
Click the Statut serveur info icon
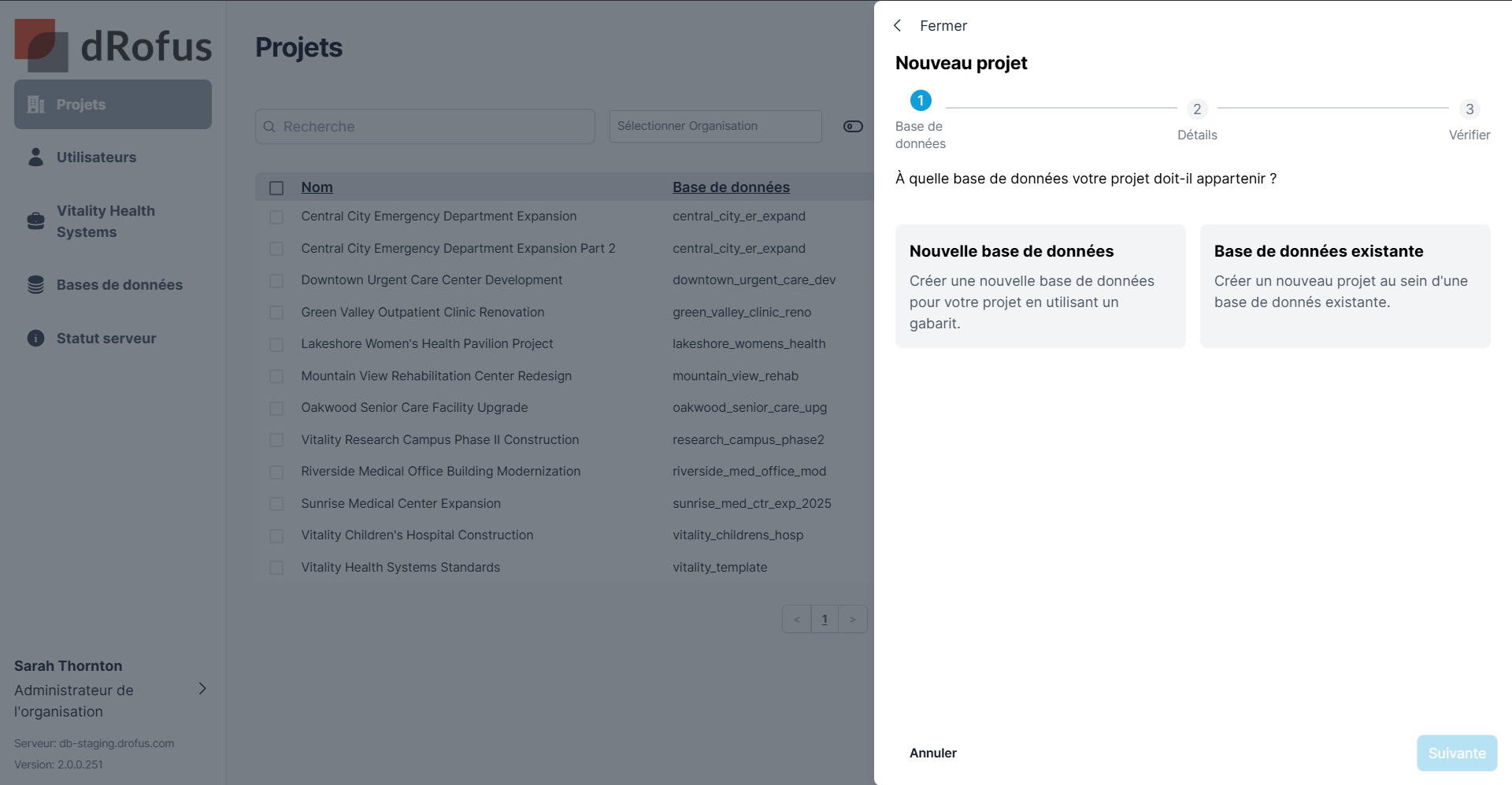(35, 339)
